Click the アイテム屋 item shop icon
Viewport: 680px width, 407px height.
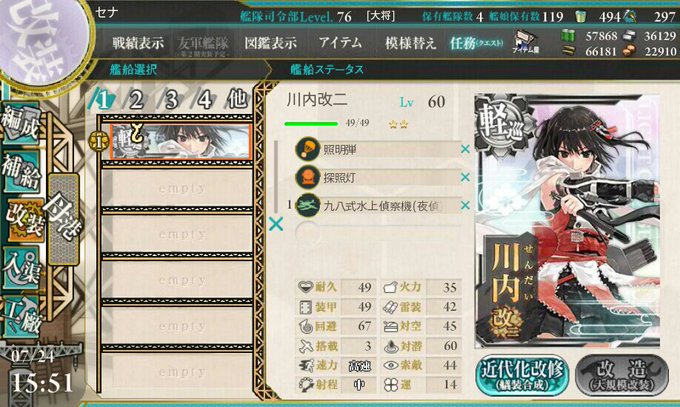point(526,42)
